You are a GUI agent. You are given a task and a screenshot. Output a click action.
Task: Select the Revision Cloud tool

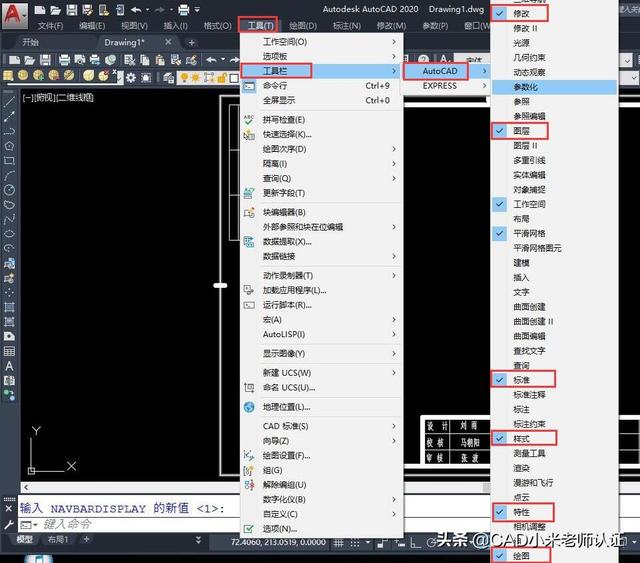[x=9, y=205]
